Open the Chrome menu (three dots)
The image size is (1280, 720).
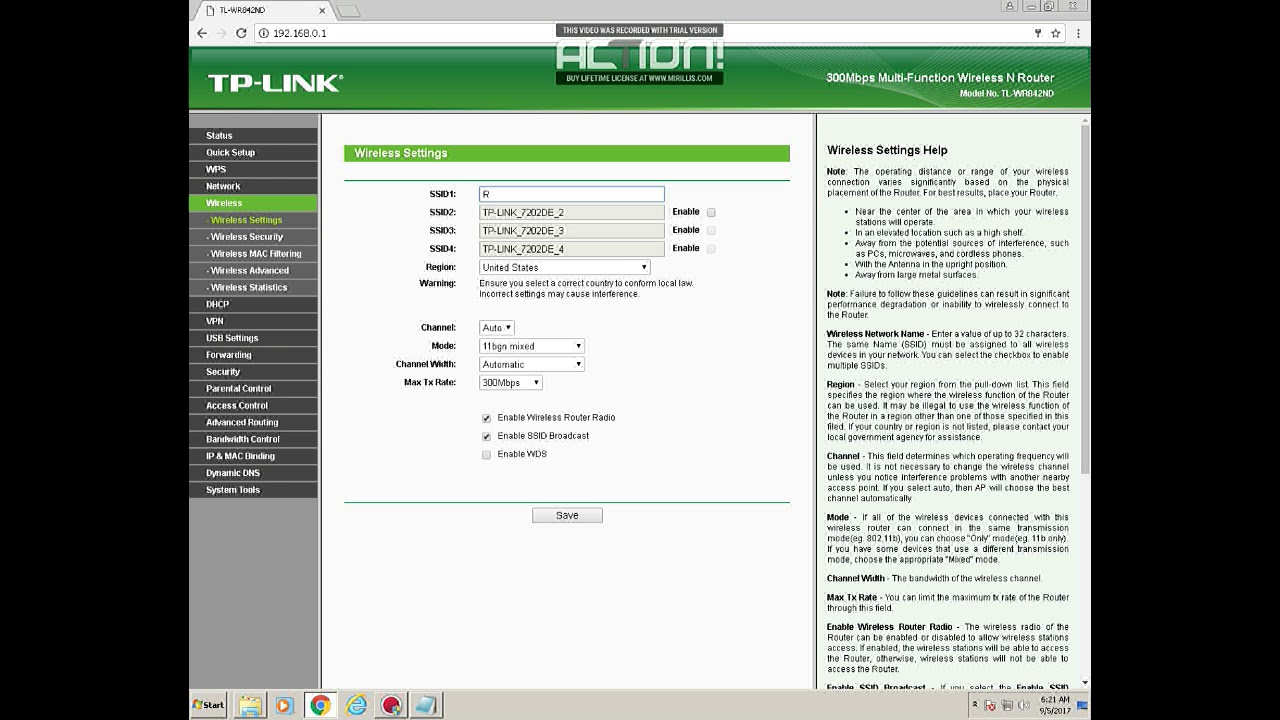click(1078, 33)
